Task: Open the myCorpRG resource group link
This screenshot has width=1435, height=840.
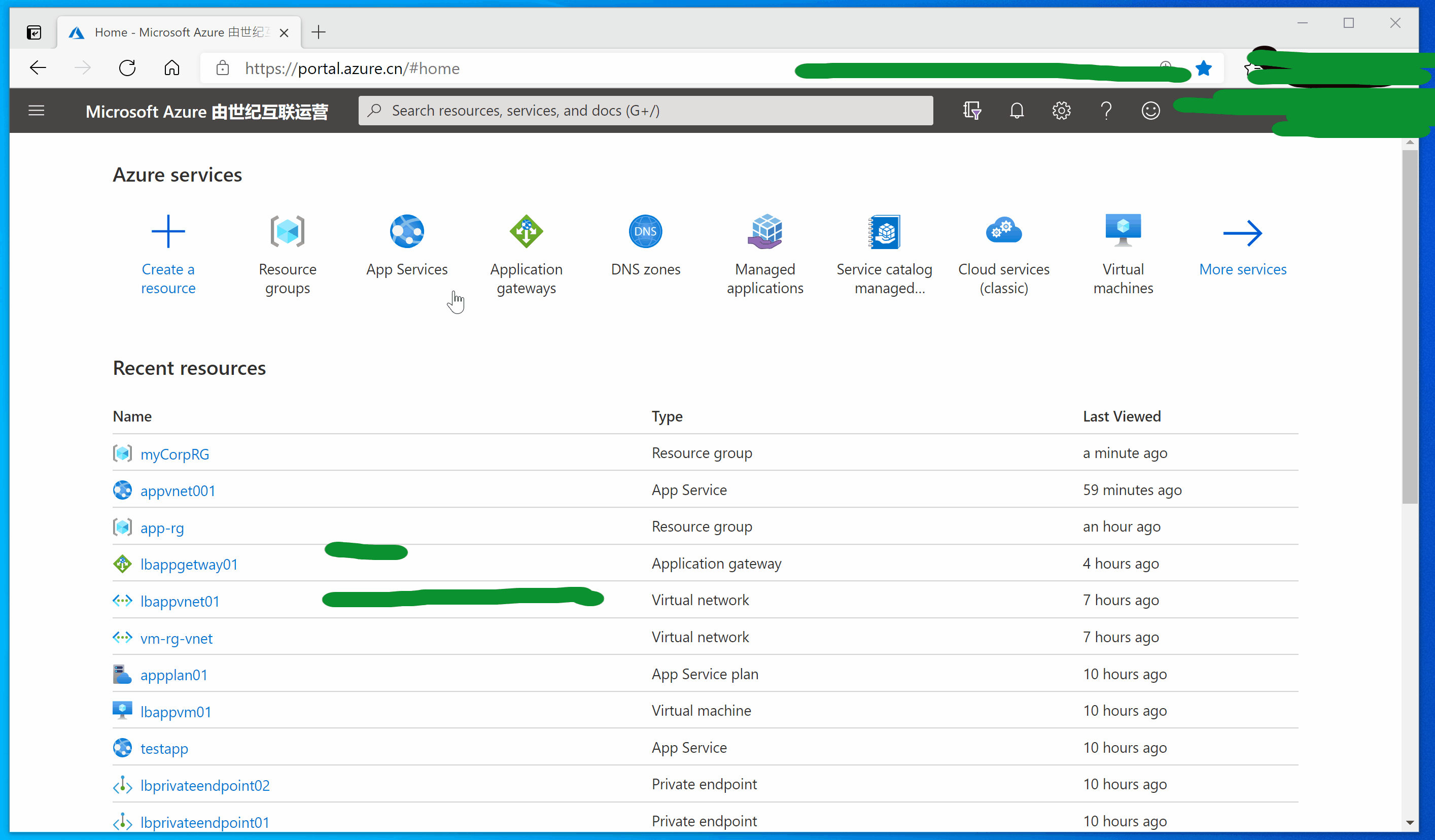Action: click(174, 454)
